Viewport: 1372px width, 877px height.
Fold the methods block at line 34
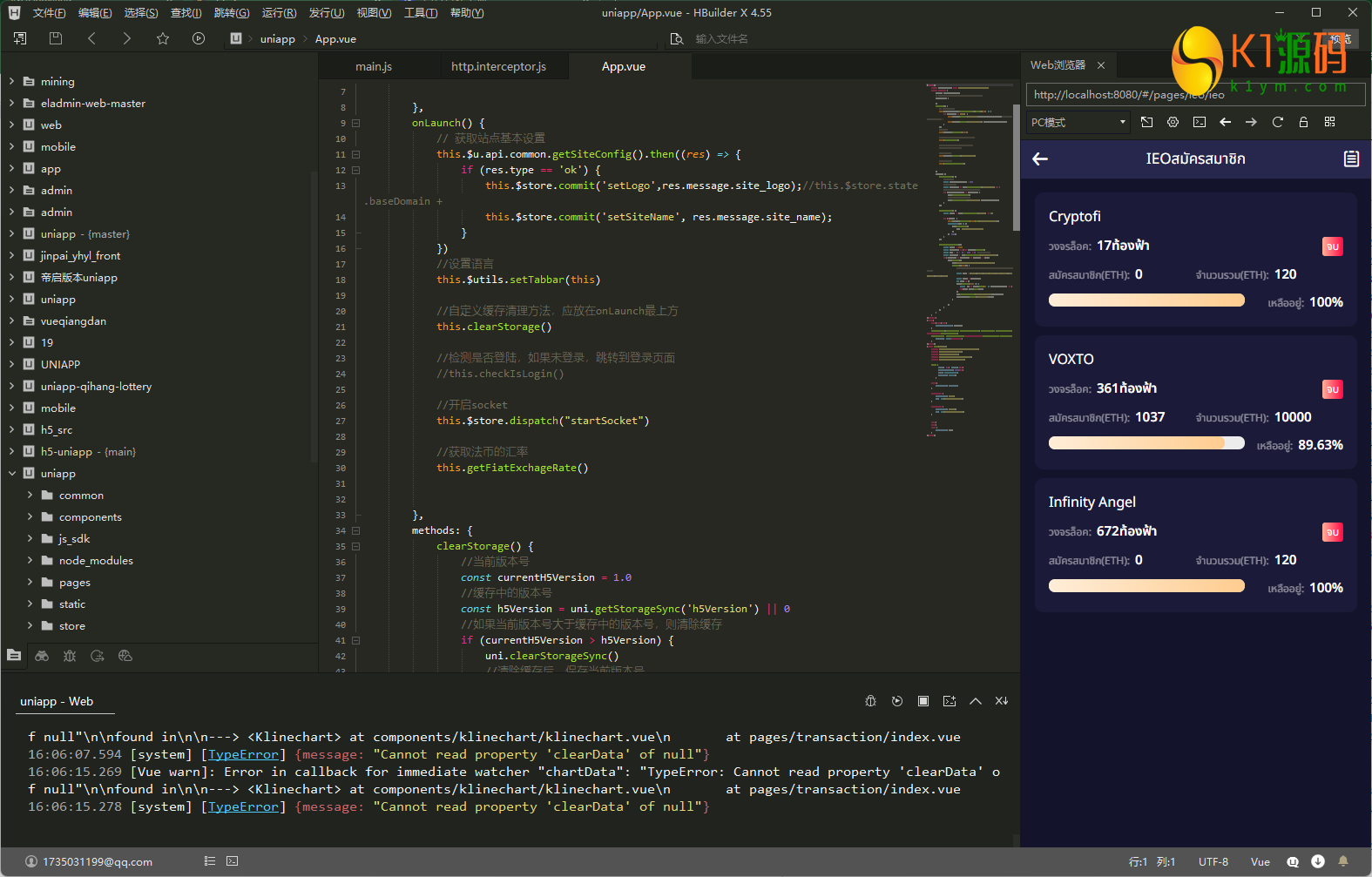click(x=355, y=530)
